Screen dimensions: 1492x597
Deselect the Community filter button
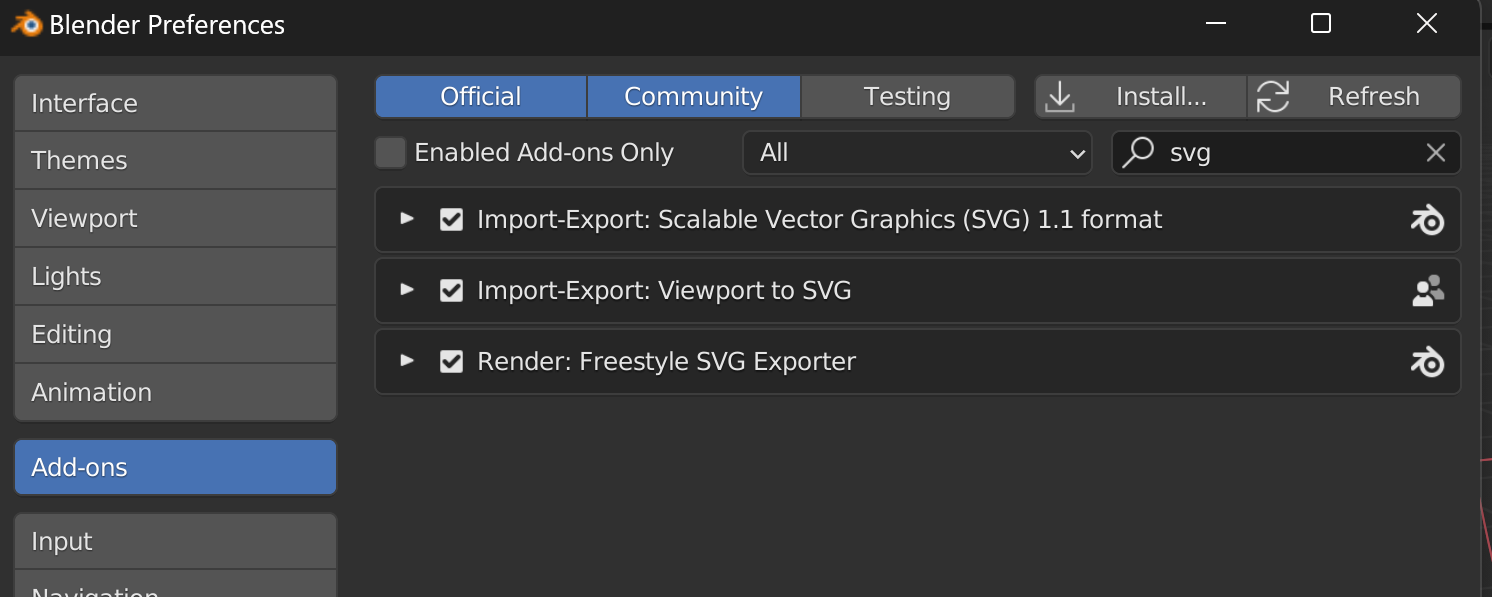pos(692,96)
